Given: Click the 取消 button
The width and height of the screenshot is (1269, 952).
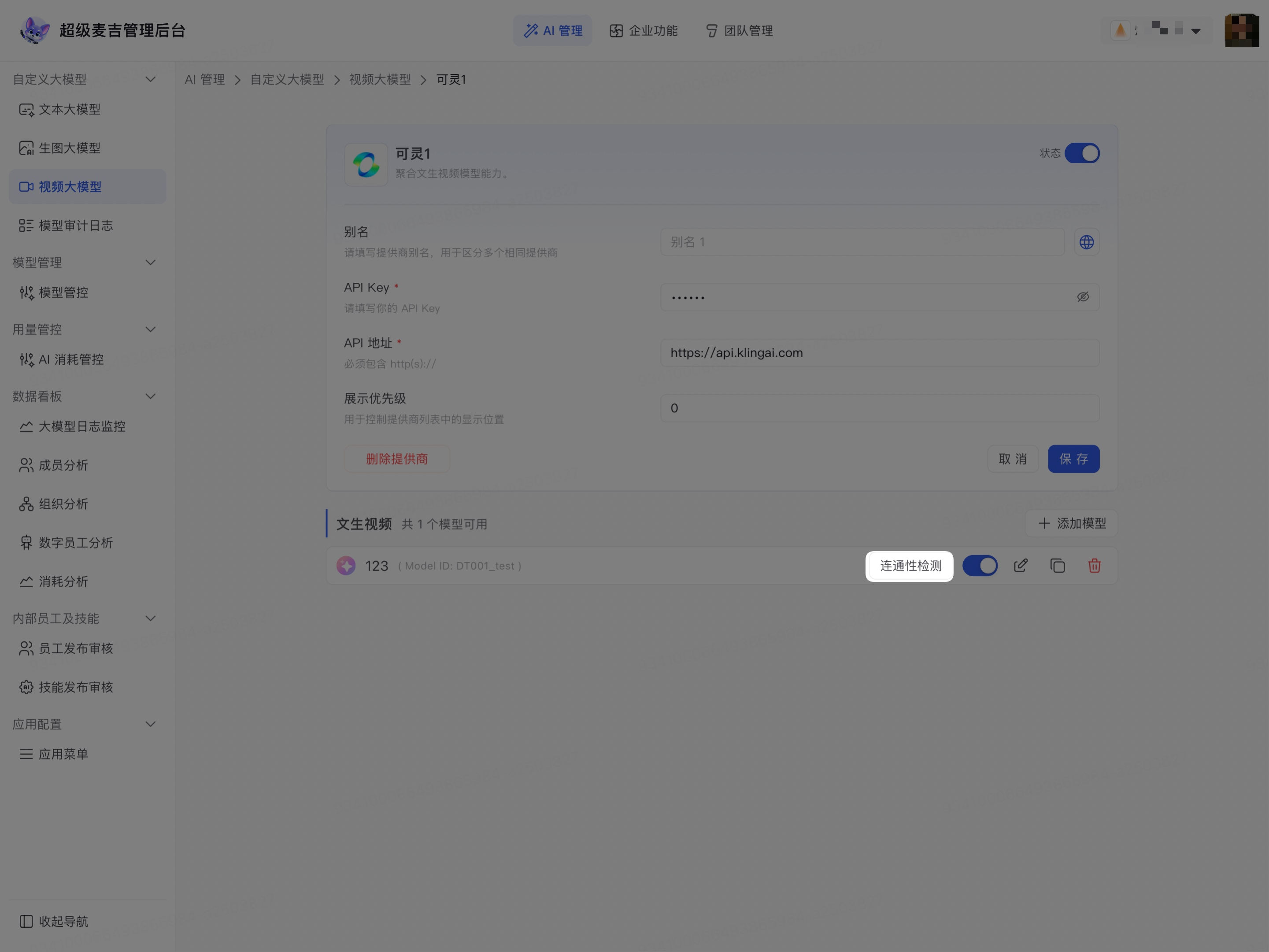Looking at the screenshot, I should tap(1013, 459).
